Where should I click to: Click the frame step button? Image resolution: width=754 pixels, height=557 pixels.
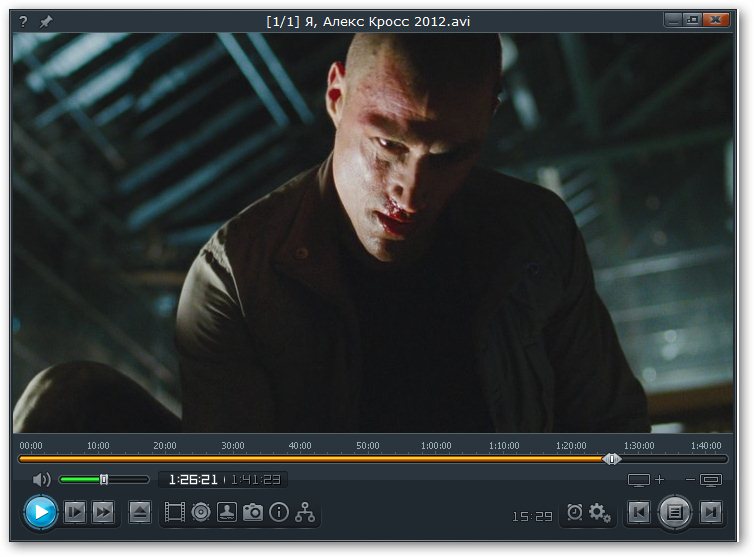point(75,513)
